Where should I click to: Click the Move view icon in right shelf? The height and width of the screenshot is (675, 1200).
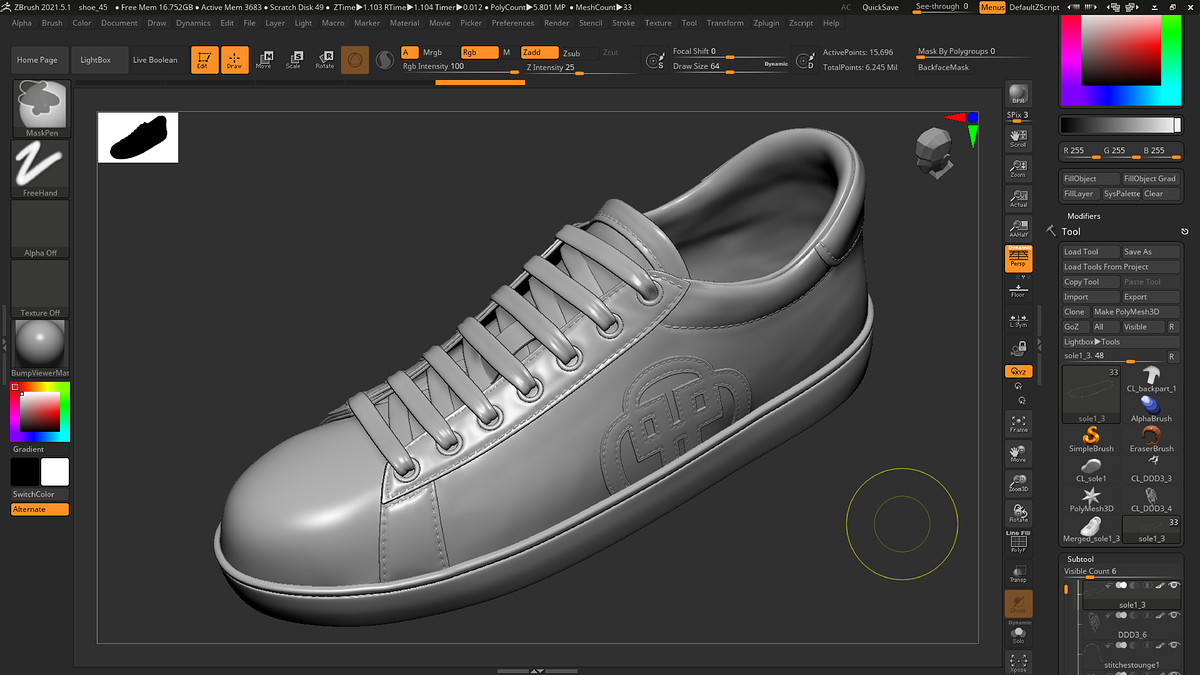click(x=1018, y=453)
